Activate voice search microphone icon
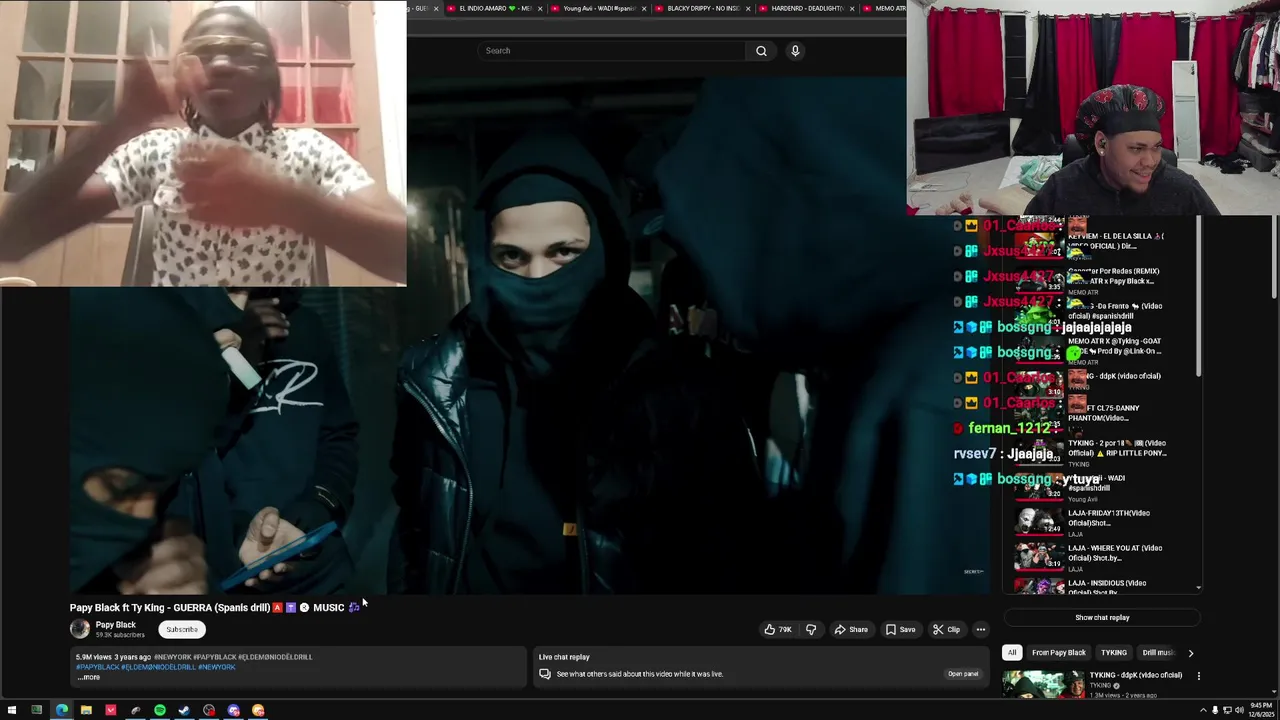 click(795, 51)
